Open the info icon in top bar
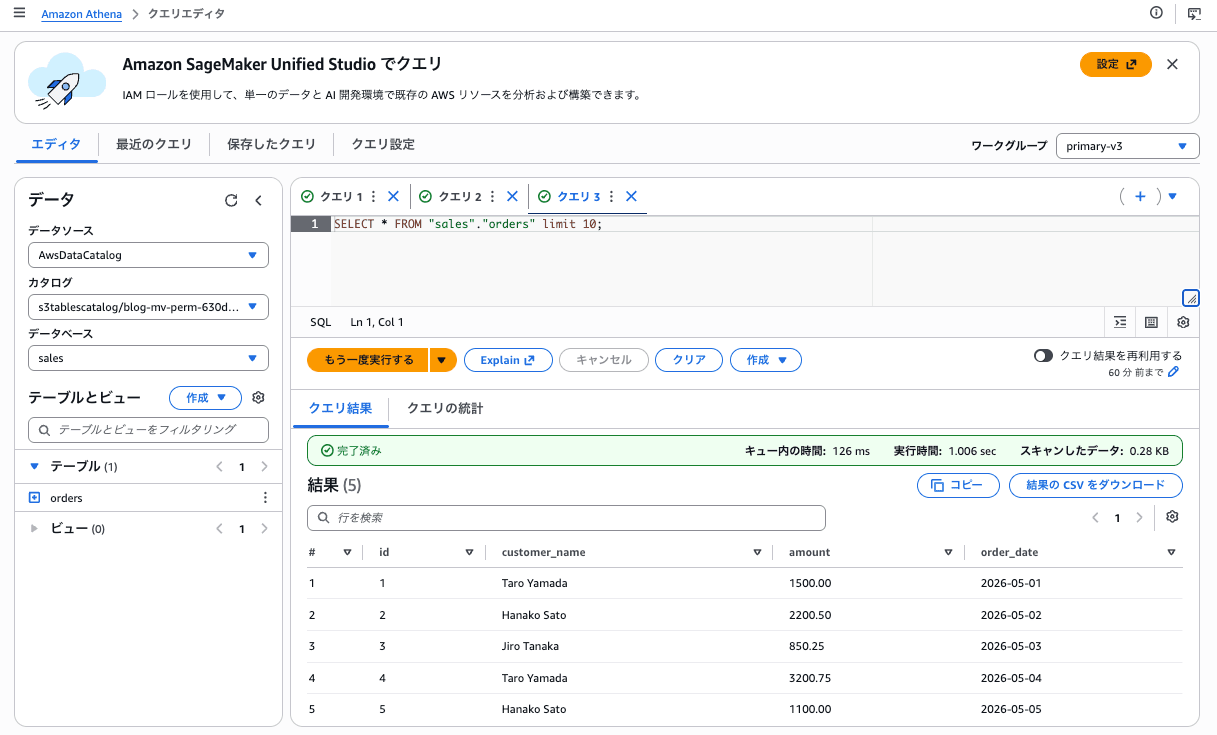The width and height of the screenshot is (1217, 735). click(x=1156, y=13)
